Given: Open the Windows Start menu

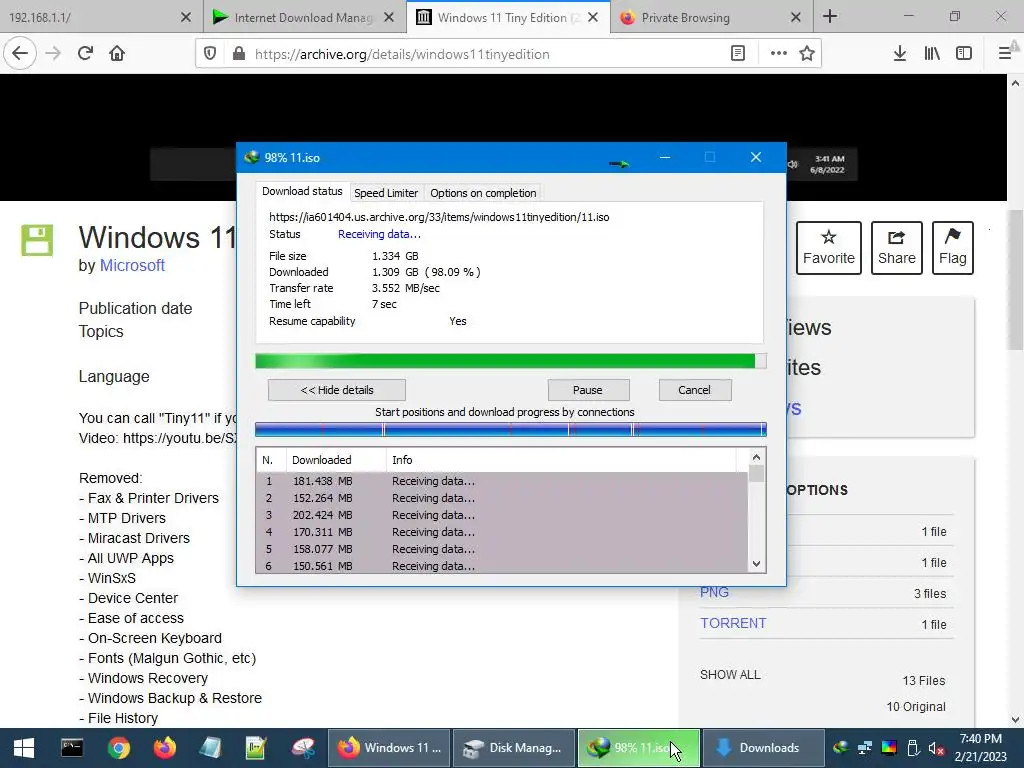Looking at the screenshot, I should [24, 748].
